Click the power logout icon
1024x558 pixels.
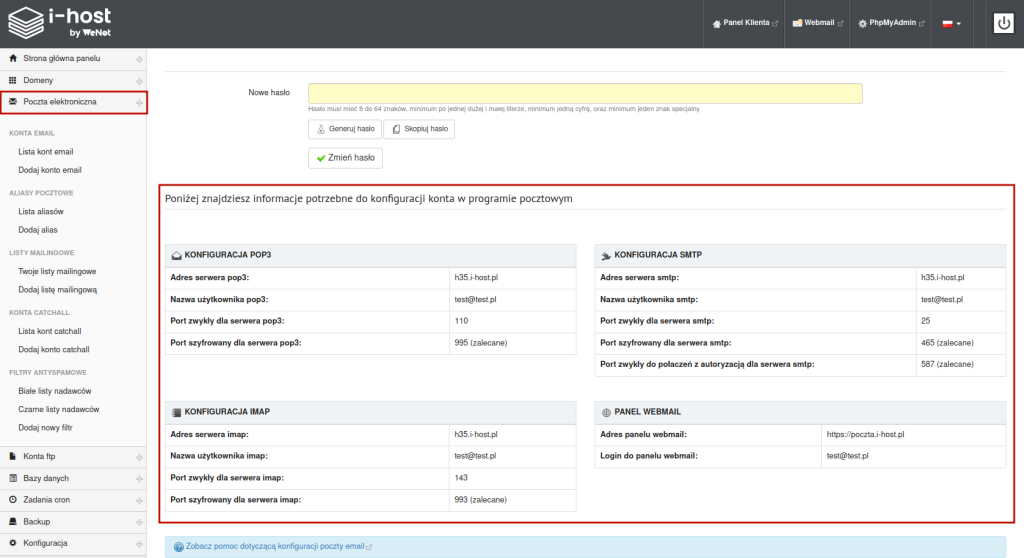coord(1004,23)
